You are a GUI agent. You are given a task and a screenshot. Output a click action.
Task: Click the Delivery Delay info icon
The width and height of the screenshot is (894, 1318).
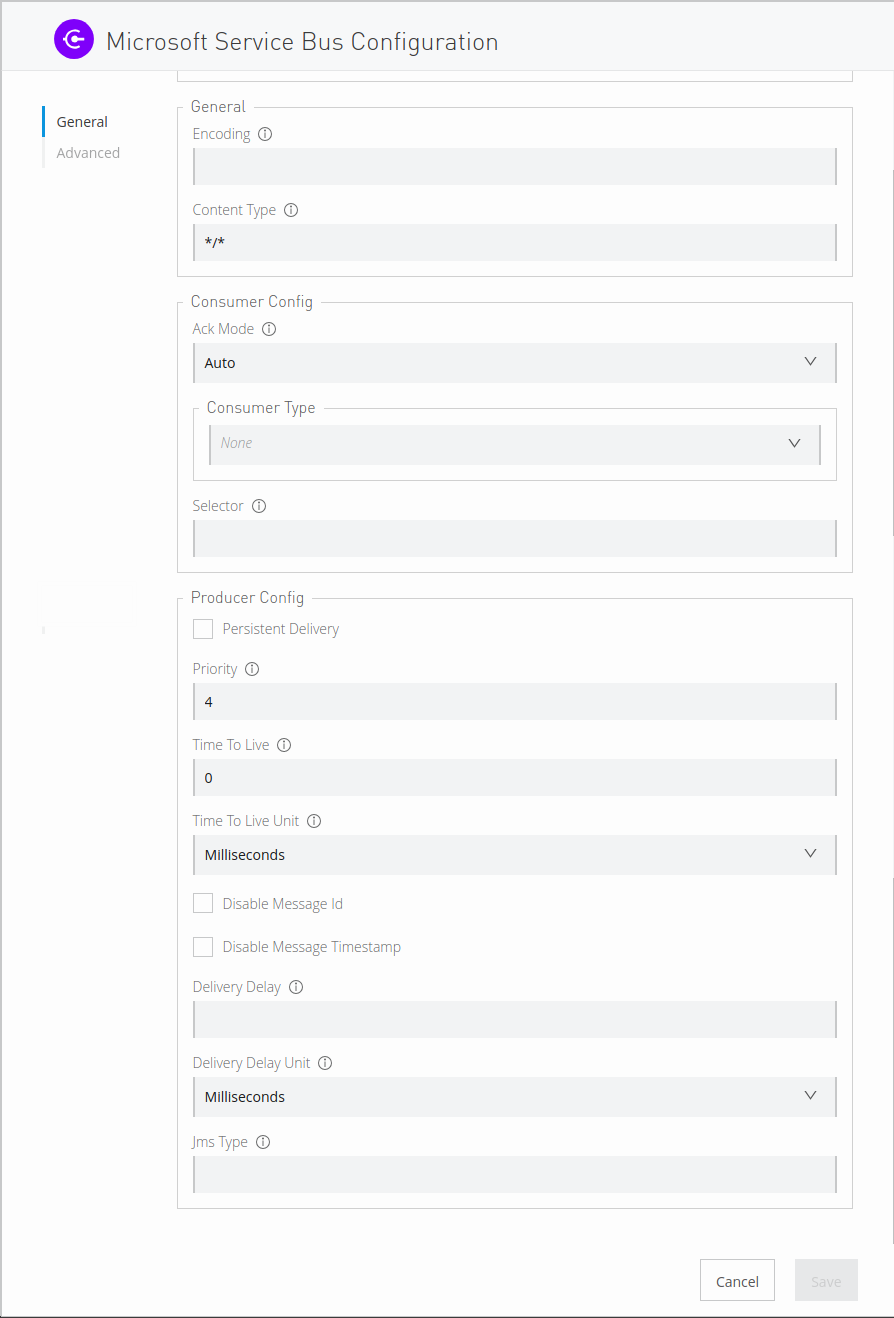pyautogui.click(x=295, y=986)
